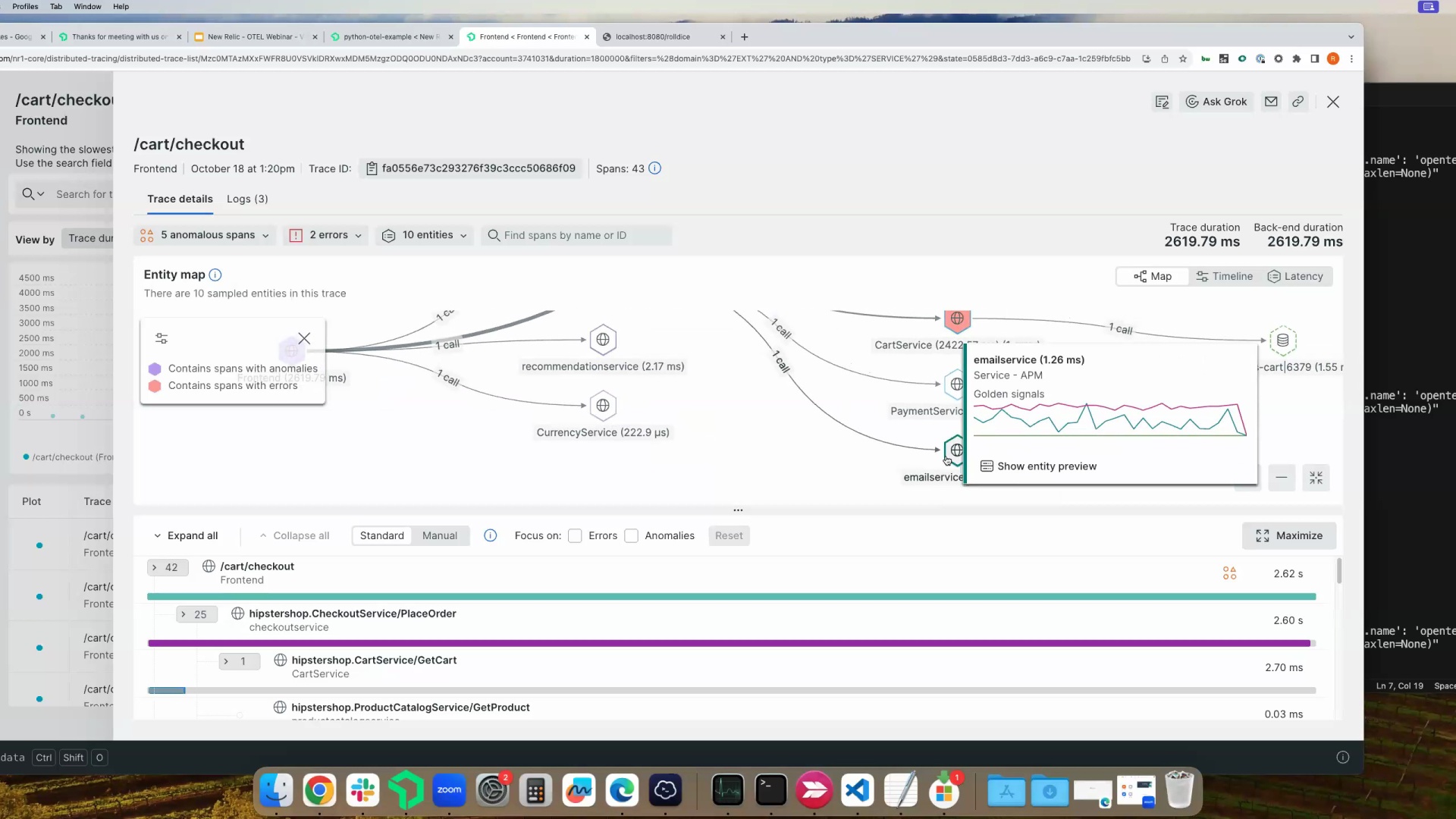
Task: Expand the PlaceOrder span with 25 children
Action: click(x=196, y=614)
